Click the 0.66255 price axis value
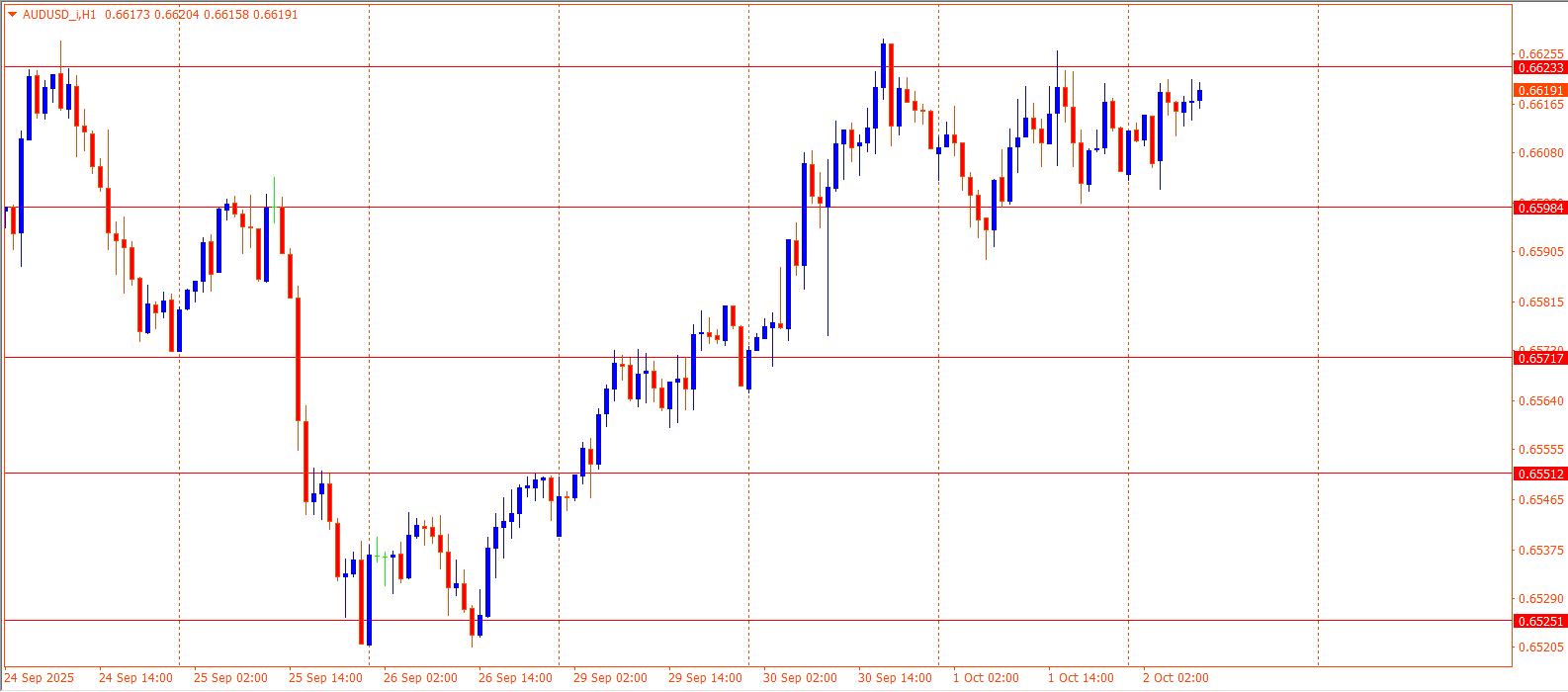1568x692 pixels. 1540,54
